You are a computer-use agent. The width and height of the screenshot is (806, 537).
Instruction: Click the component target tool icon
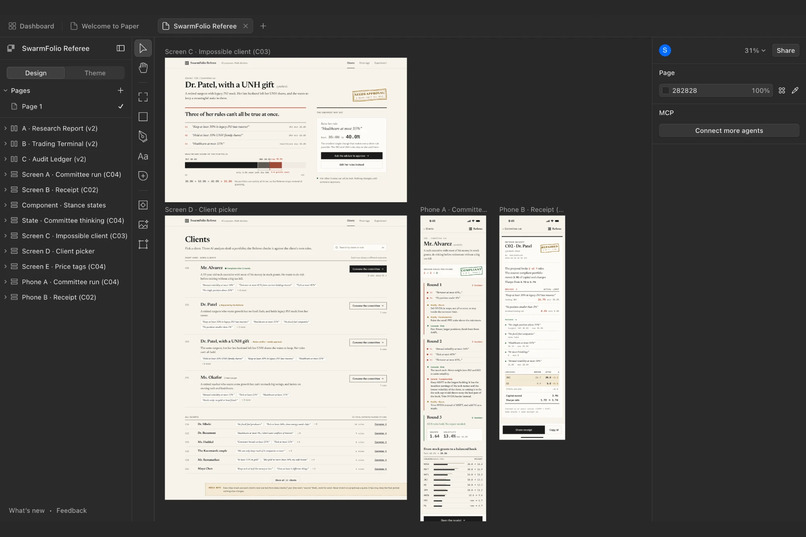pos(143,205)
